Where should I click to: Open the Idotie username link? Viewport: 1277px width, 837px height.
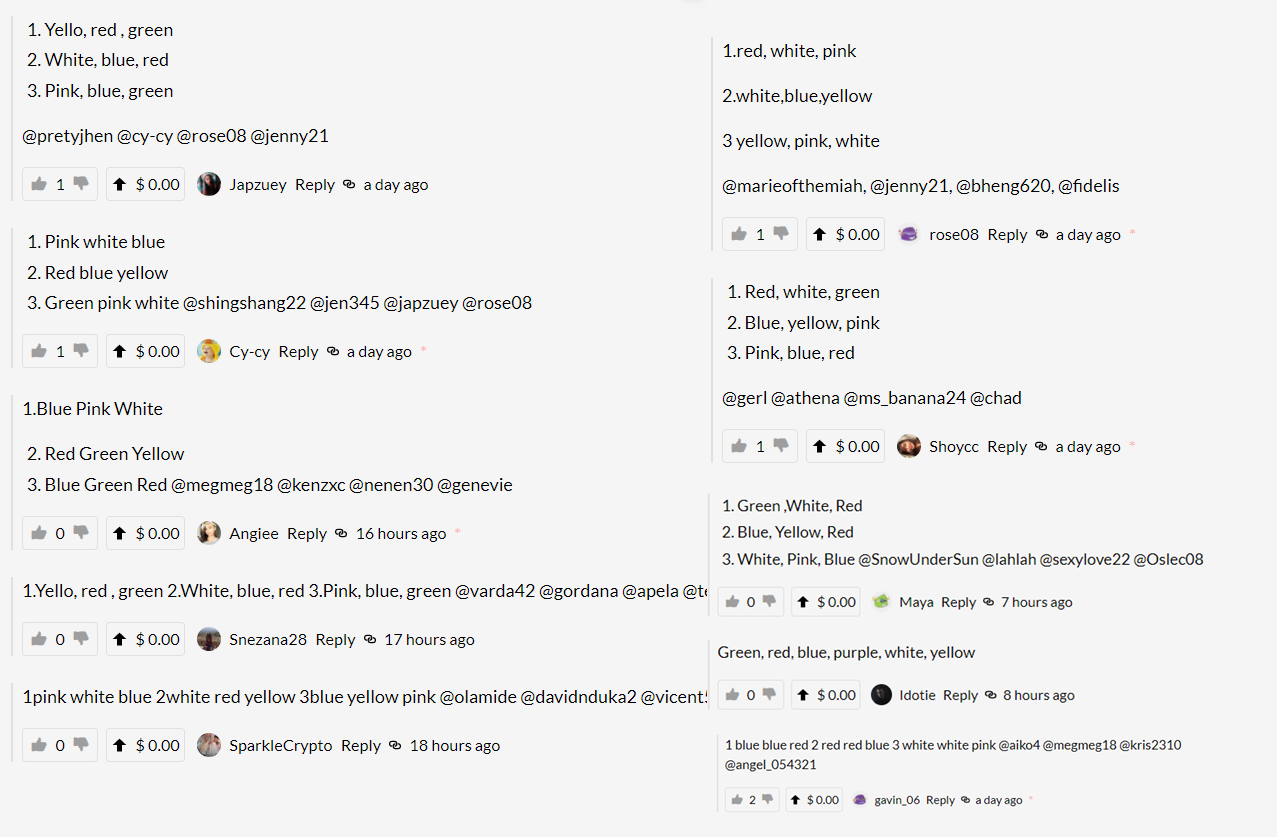(x=917, y=695)
